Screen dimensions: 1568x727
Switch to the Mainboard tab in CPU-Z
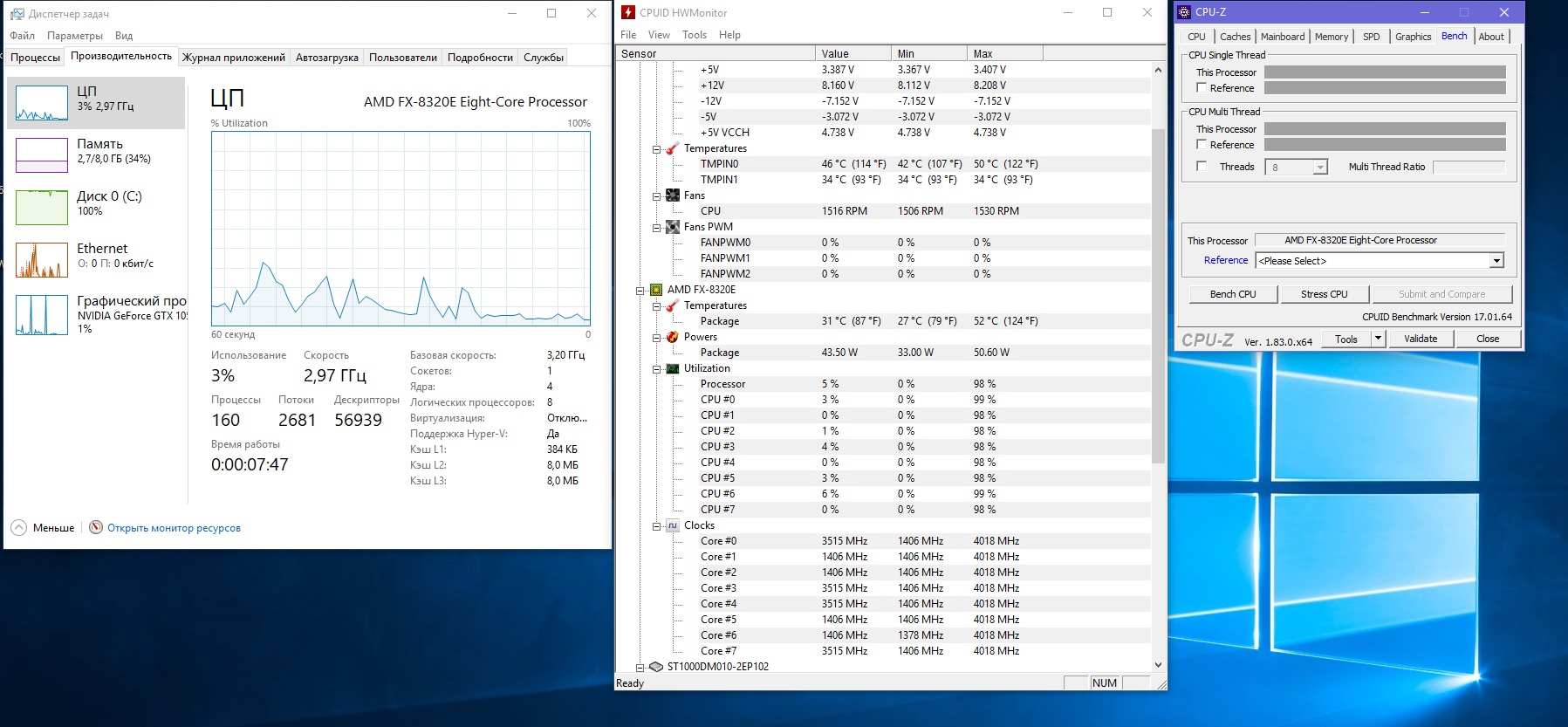click(x=1283, y=37)
